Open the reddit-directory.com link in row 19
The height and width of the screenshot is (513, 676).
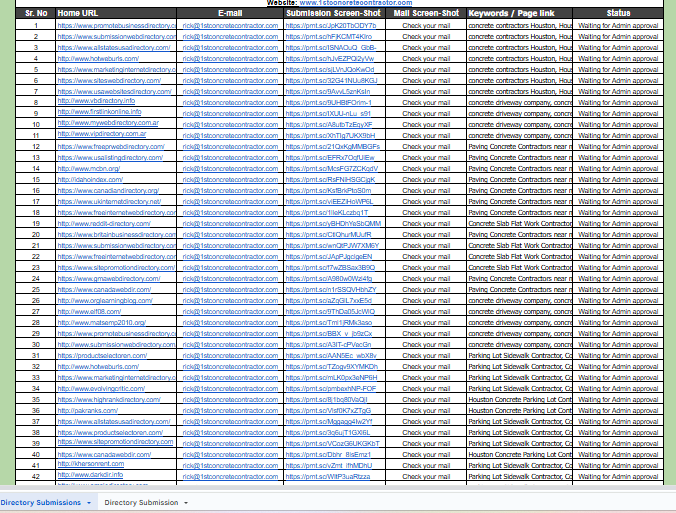tap(109, 223)
